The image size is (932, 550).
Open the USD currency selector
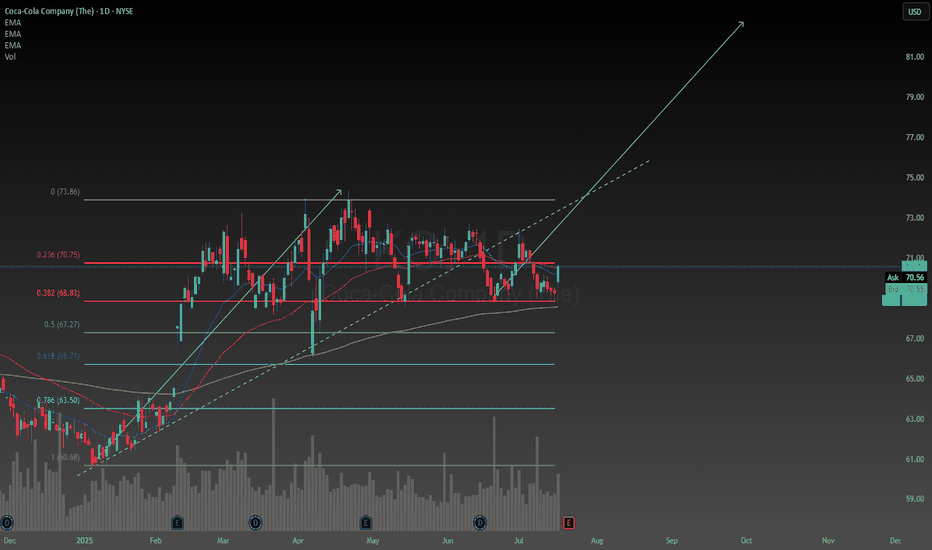click(x=914, y=11)
